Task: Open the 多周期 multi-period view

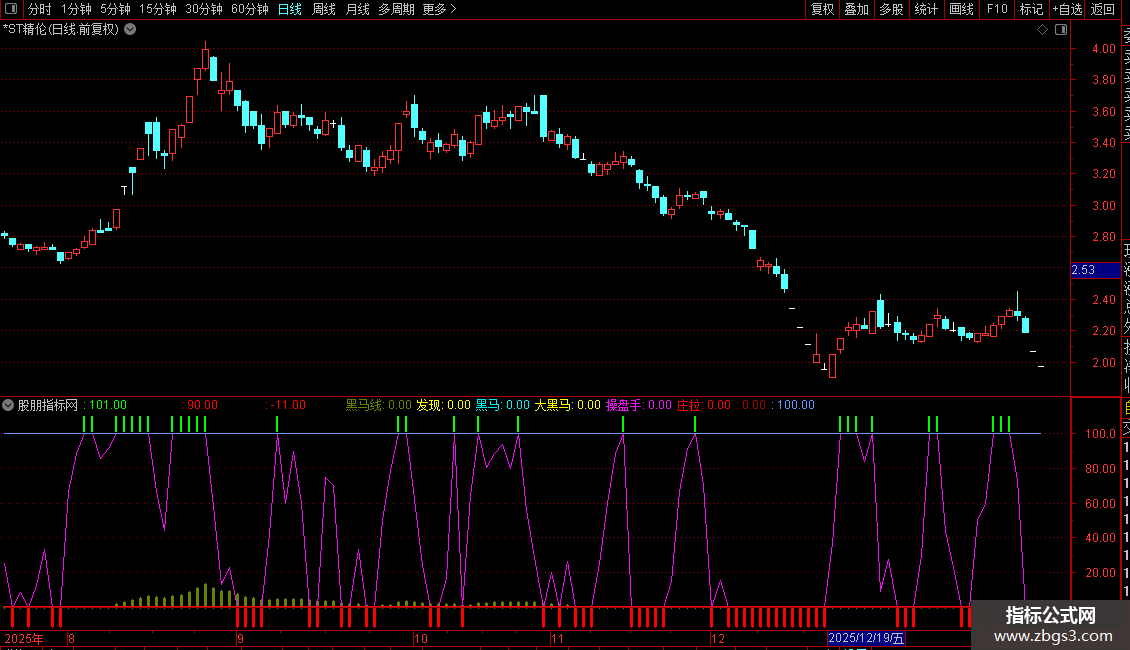Action: tap(397, 9)
